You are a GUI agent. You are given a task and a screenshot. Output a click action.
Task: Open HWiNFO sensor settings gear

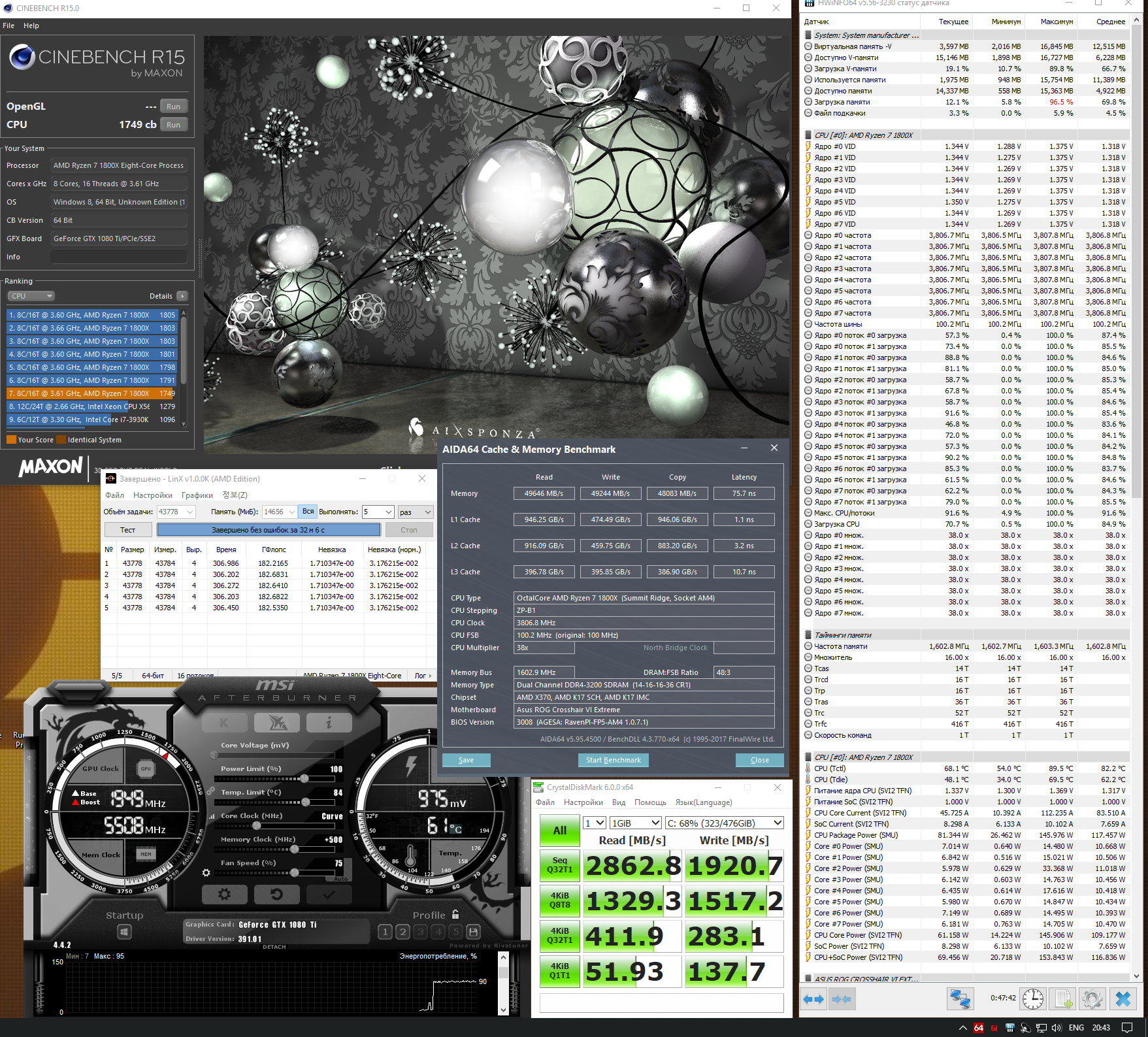[1092, 999]
